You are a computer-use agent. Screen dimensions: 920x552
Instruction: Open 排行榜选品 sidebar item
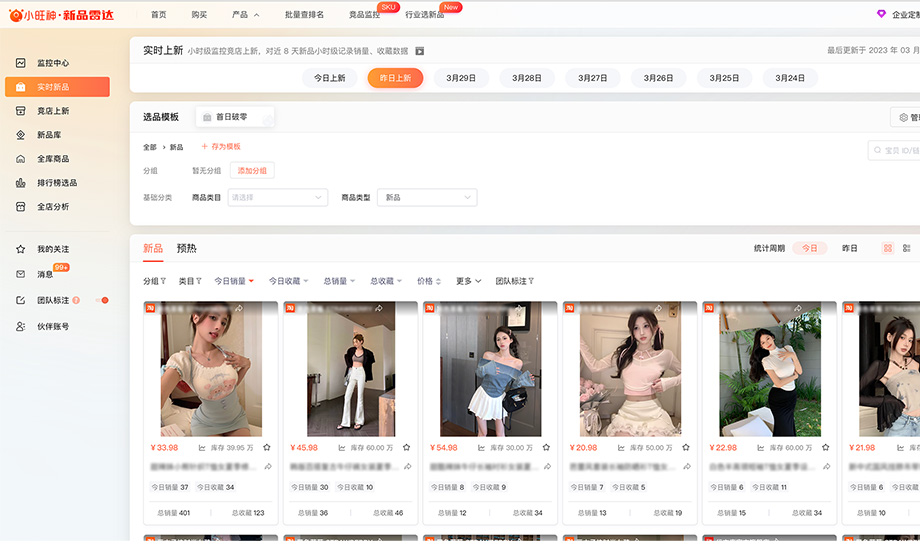point(56,183)
